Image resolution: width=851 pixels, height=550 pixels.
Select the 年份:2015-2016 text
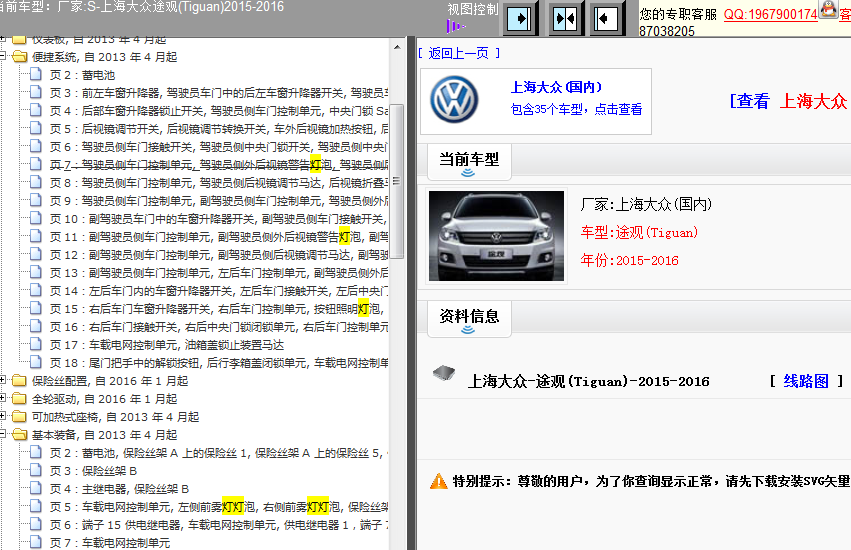630,261
